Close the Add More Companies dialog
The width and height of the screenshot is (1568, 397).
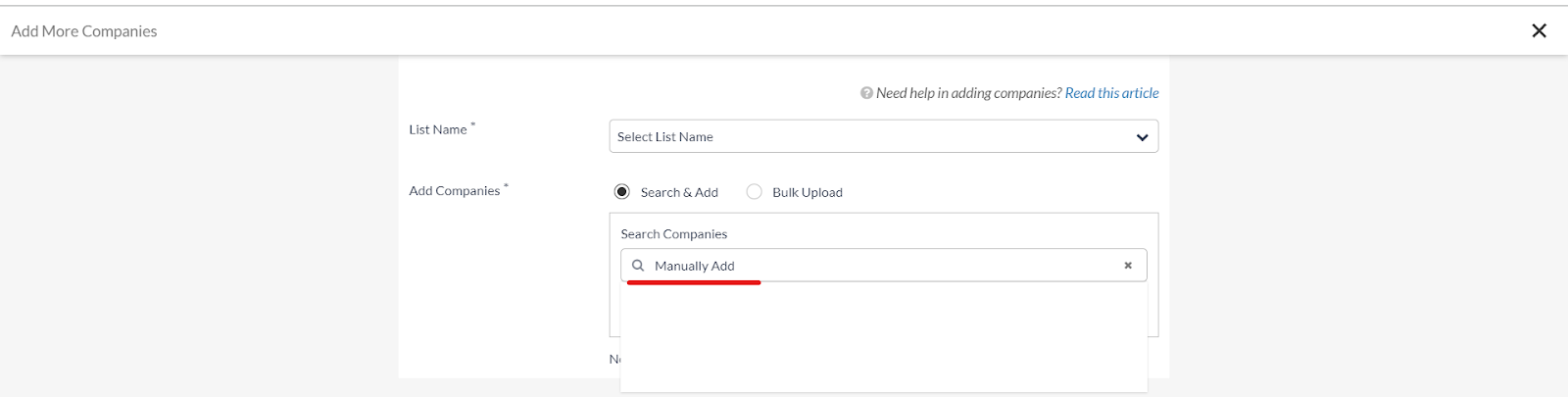coord(1539,30)
